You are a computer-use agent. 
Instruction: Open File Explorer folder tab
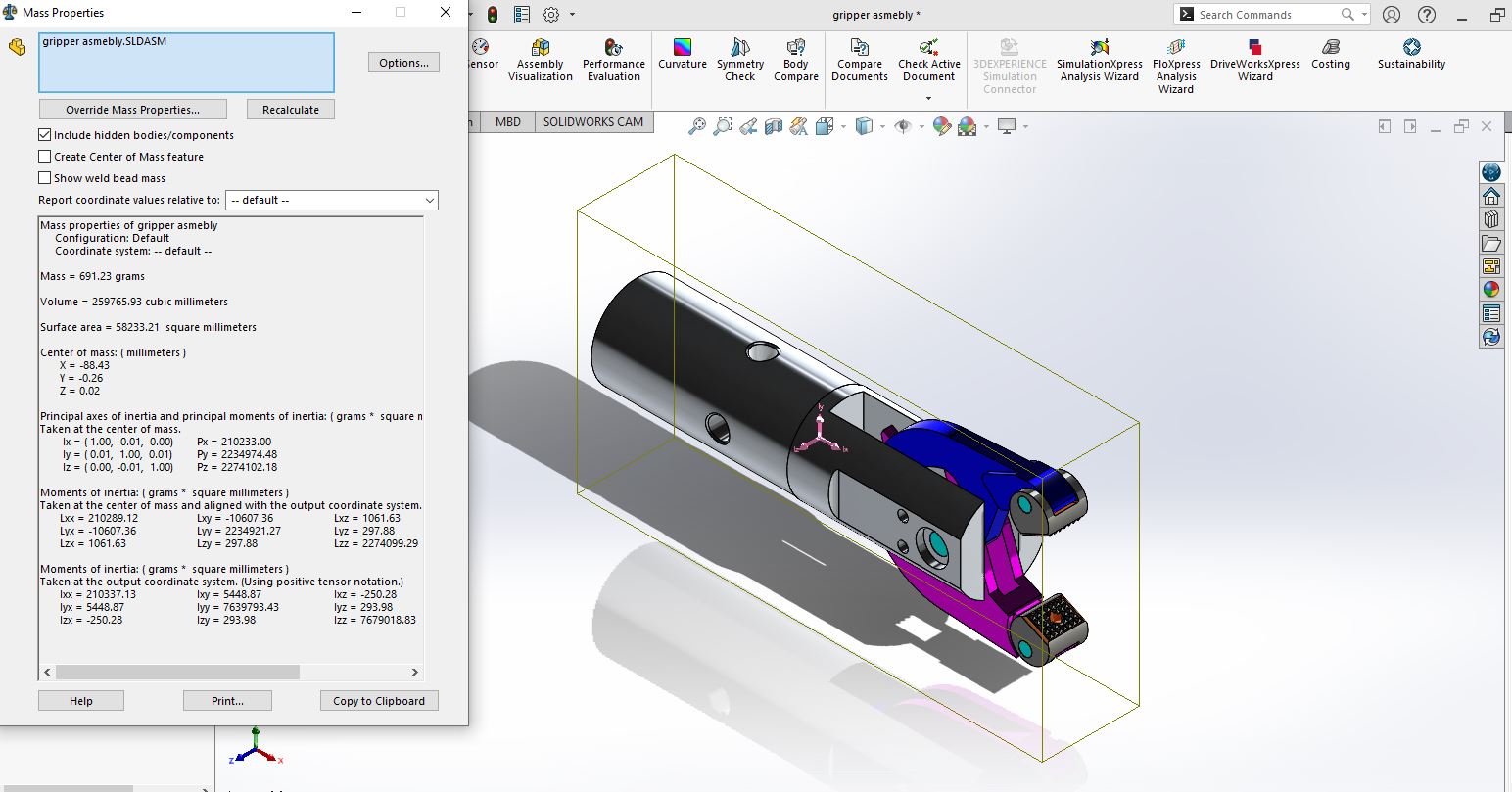[x=1490, y=243]
